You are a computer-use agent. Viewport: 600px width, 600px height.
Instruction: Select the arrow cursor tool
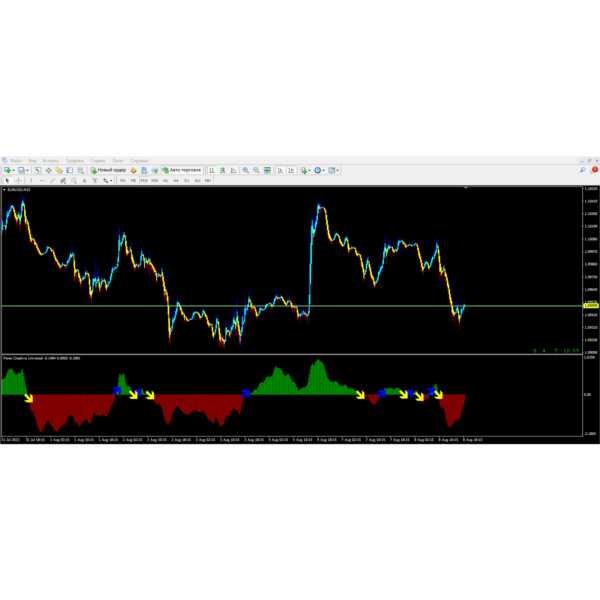pos(7,181)
